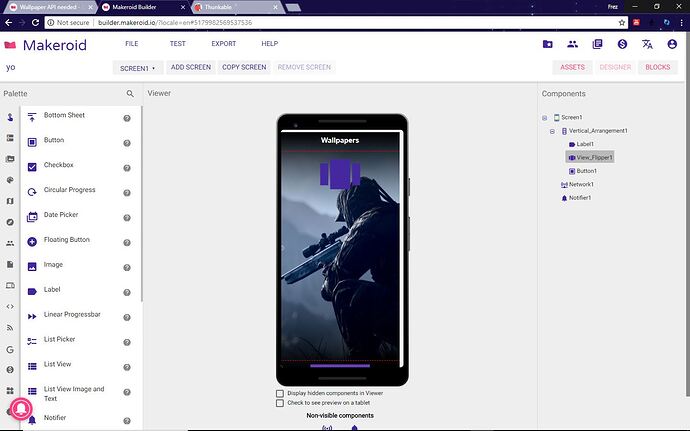Pick the Linear Progressbar palette component

72,315
